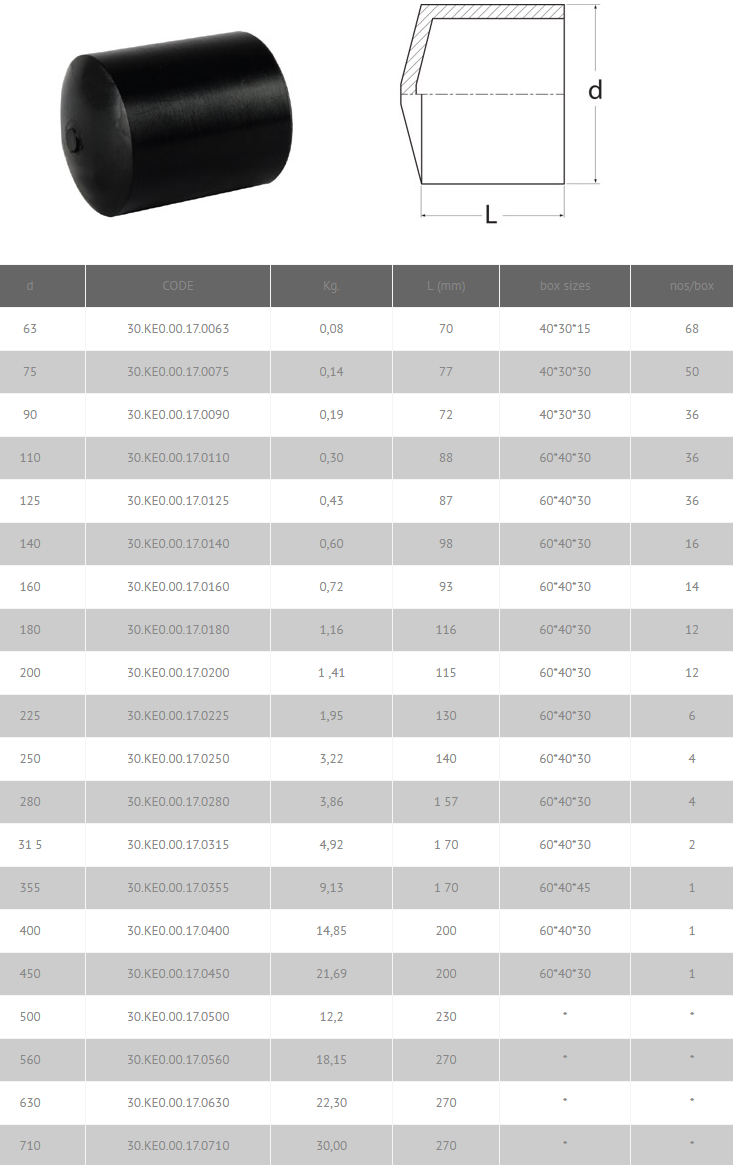The image size is (733, 1165).
Task: Click length value 230
Action: pyautogui.click(x=446, y=1017)
